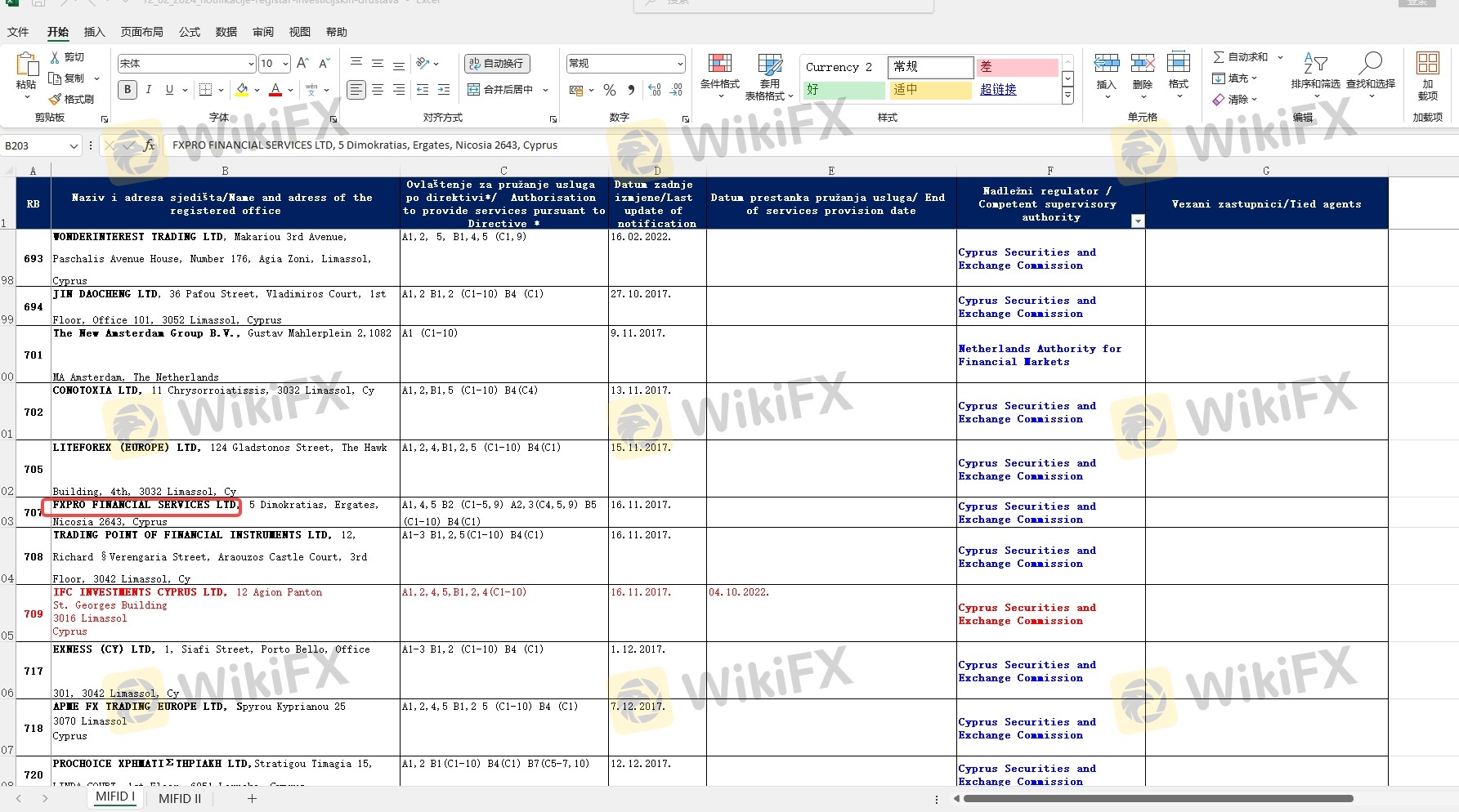Open the font name dropdown
The height and width of the screenshot is (812, 1459).
(x=251, y=64)
